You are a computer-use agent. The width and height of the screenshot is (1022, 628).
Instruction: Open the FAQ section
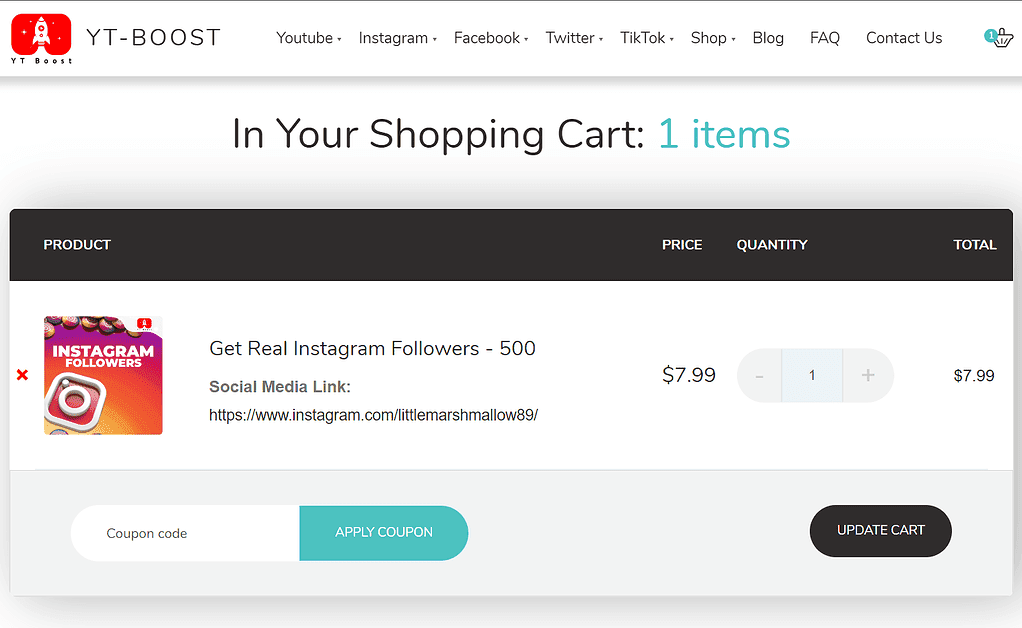[x=824, y=38]
